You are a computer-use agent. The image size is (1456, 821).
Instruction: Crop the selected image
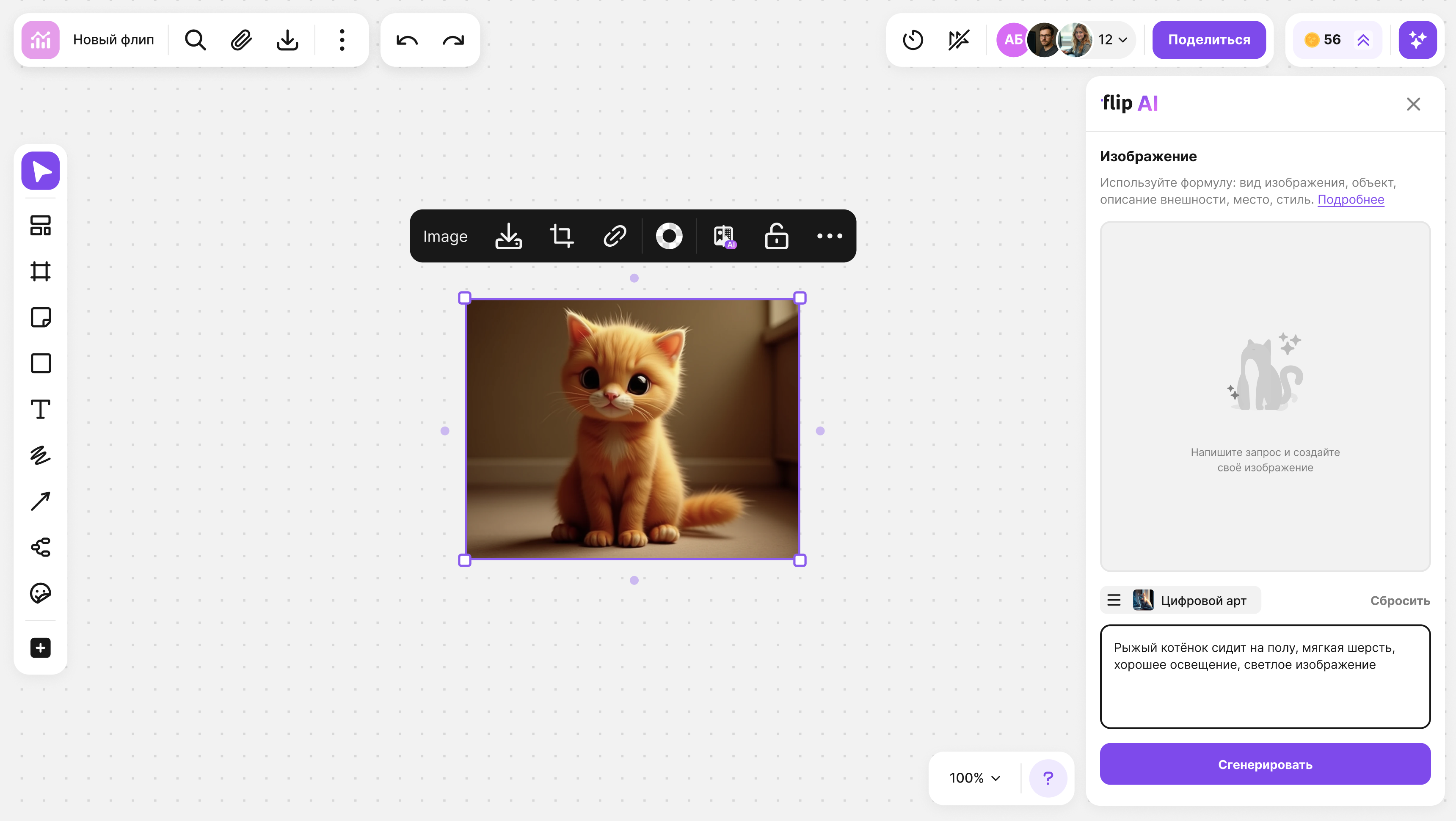562,236
